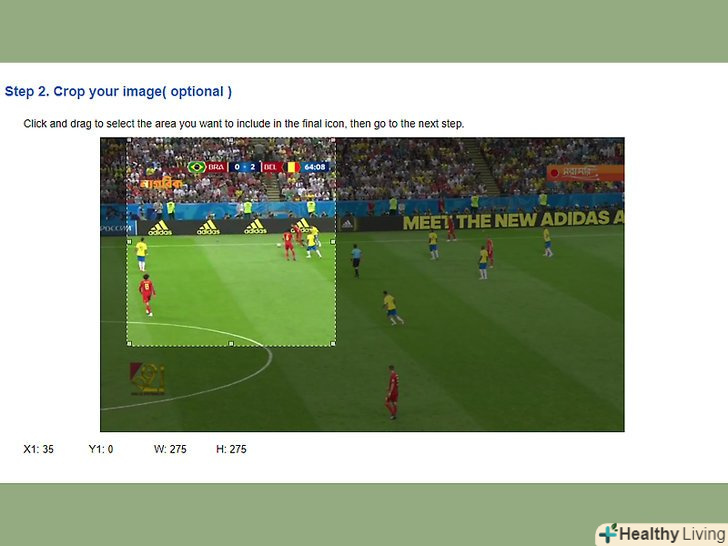This screenshot has height=546, width=728.
Task: Grab the top-left crop selection handle
Action: tap(130, 140)
